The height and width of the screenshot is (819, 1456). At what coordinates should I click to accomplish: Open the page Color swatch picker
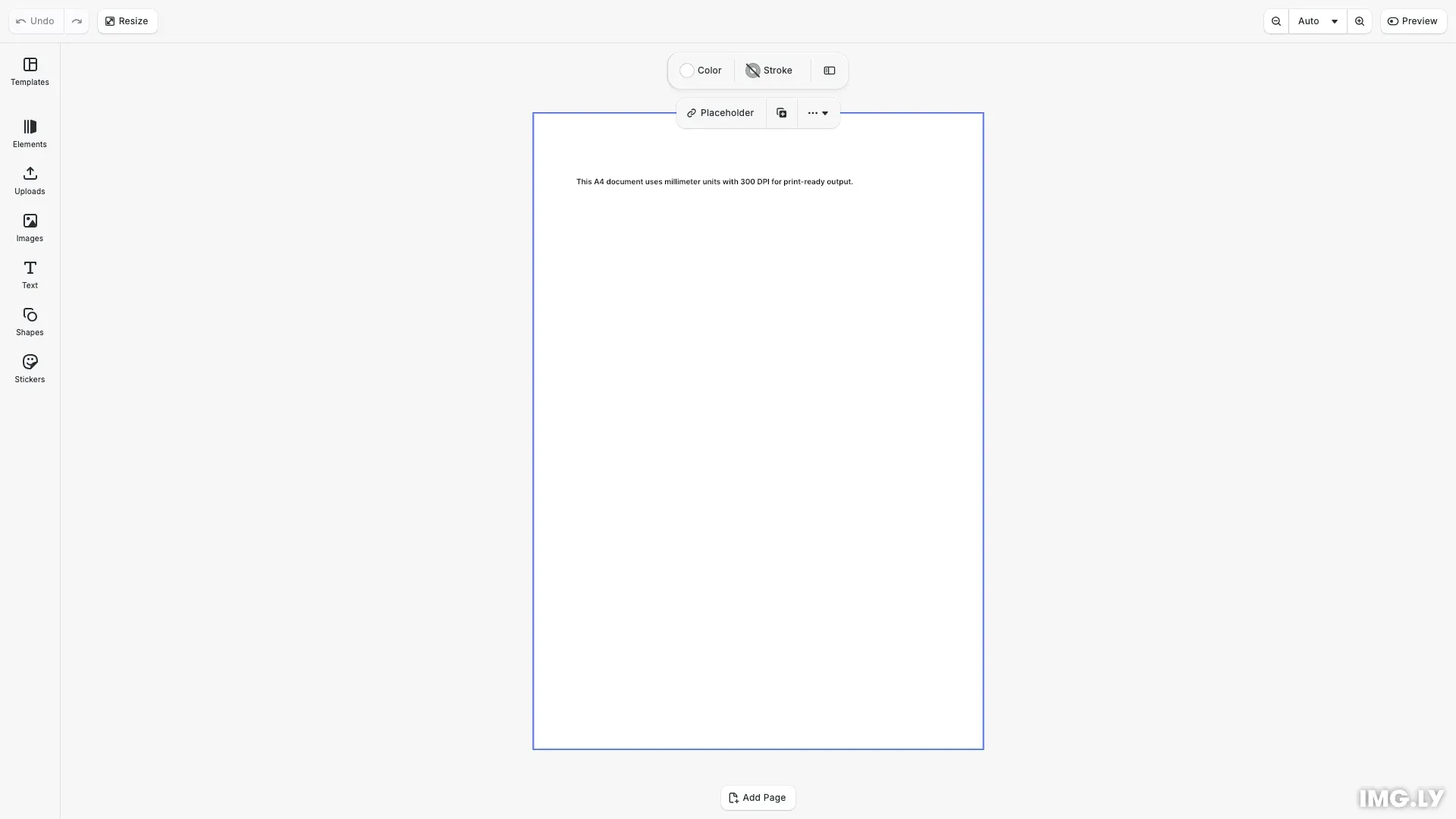(x=700, y=70)
